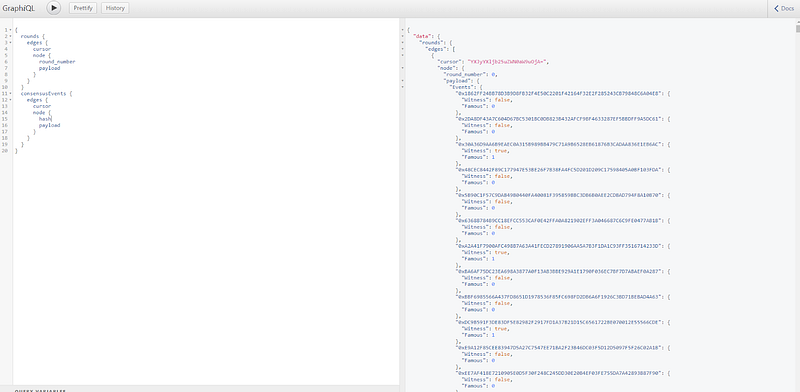Click the event hash starting 0xDC9B59
Screen dimensions: 800x392
[560, 322]
